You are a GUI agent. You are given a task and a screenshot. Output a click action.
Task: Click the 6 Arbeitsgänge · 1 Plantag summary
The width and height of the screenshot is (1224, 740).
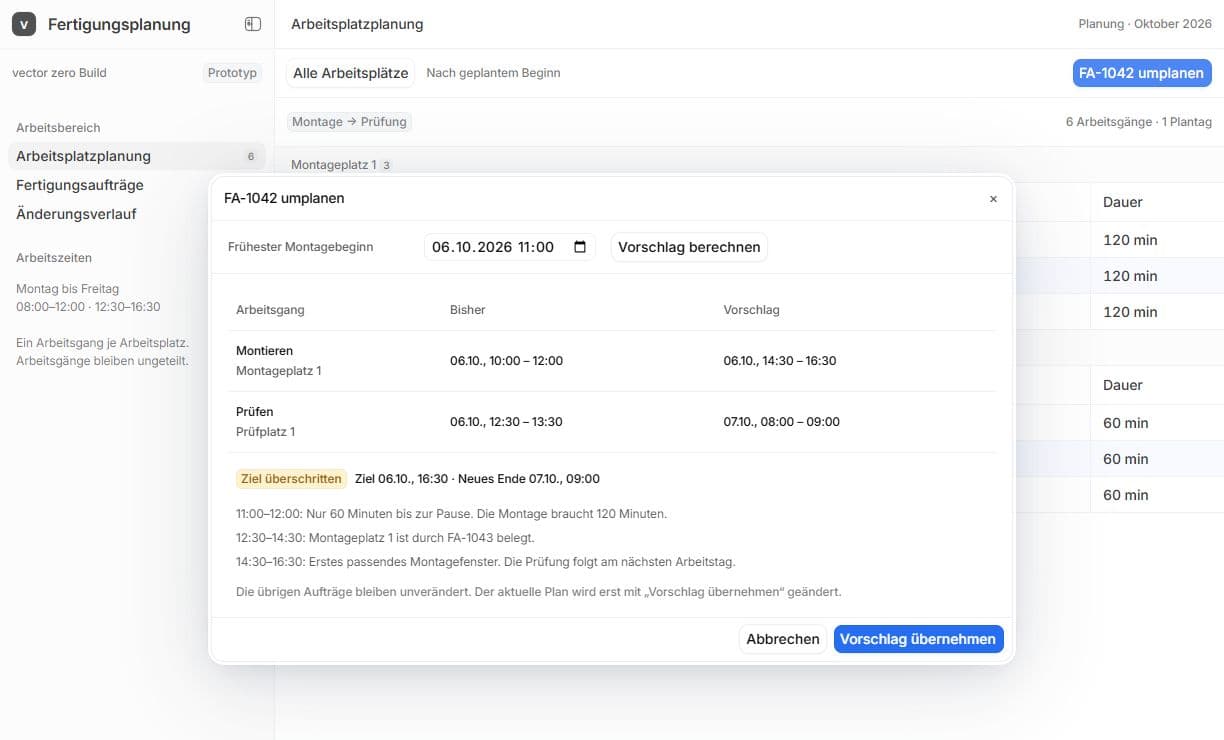(x=1139, y=122)
